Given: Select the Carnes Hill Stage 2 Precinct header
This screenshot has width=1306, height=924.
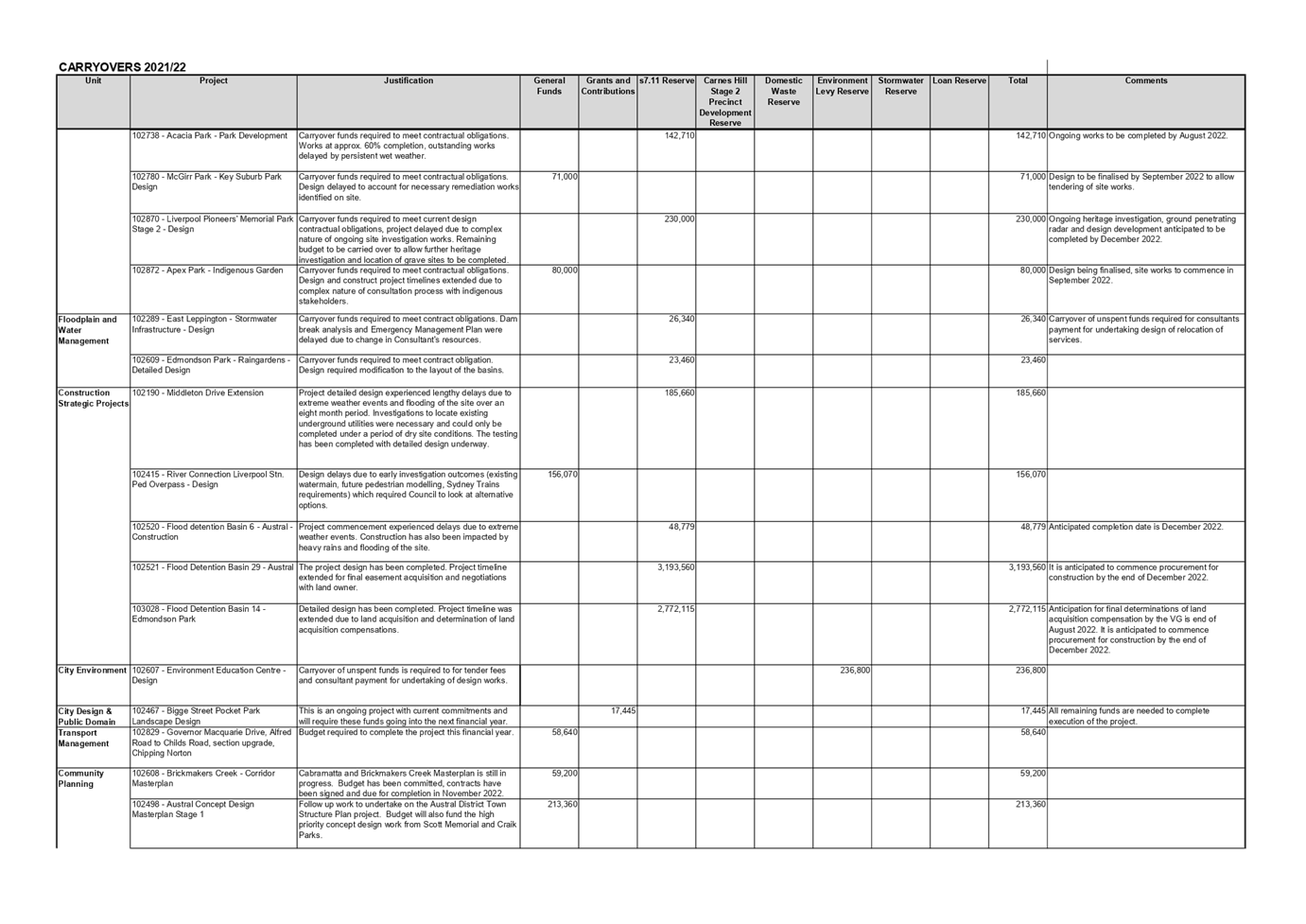Looking at the screenshot, I should tap(725, 102).
